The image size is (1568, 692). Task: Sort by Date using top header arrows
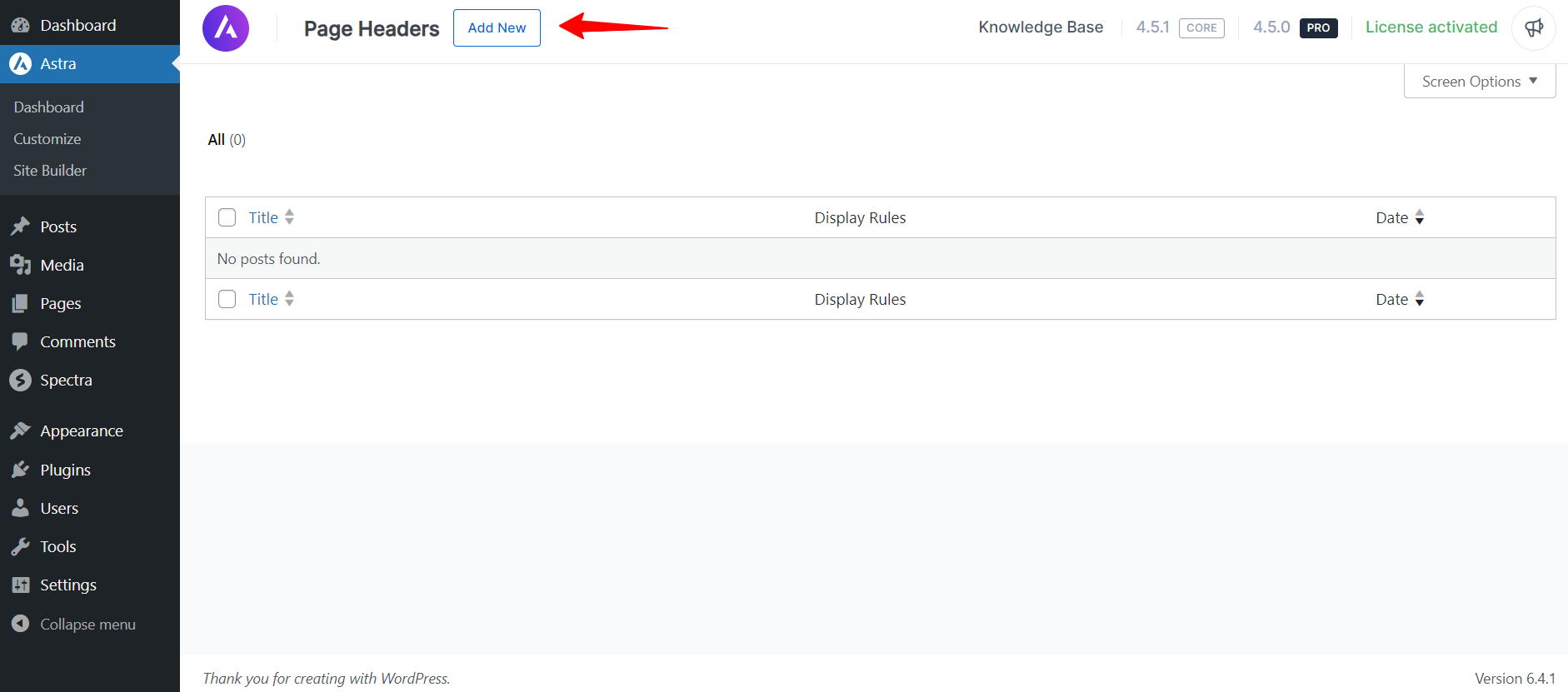(1420, 217)
